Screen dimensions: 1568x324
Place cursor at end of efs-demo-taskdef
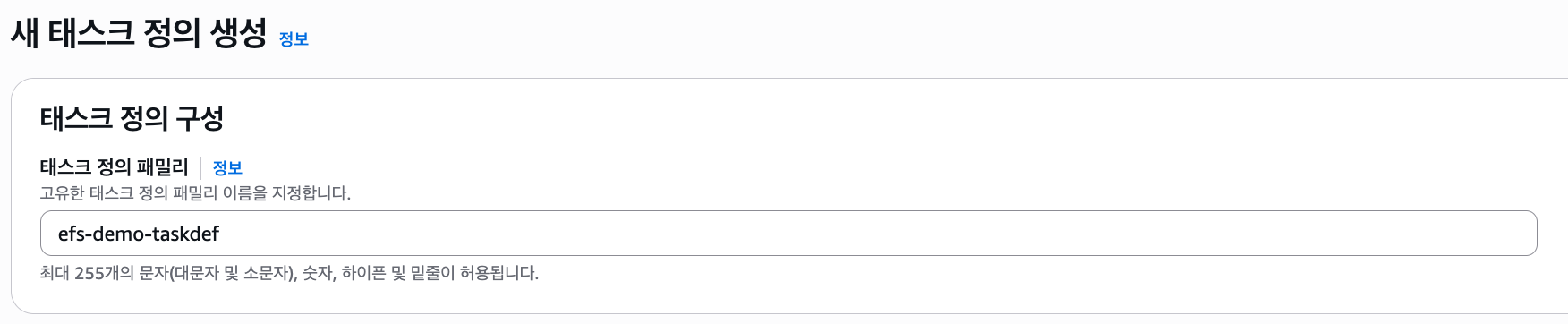pos(221,234)
